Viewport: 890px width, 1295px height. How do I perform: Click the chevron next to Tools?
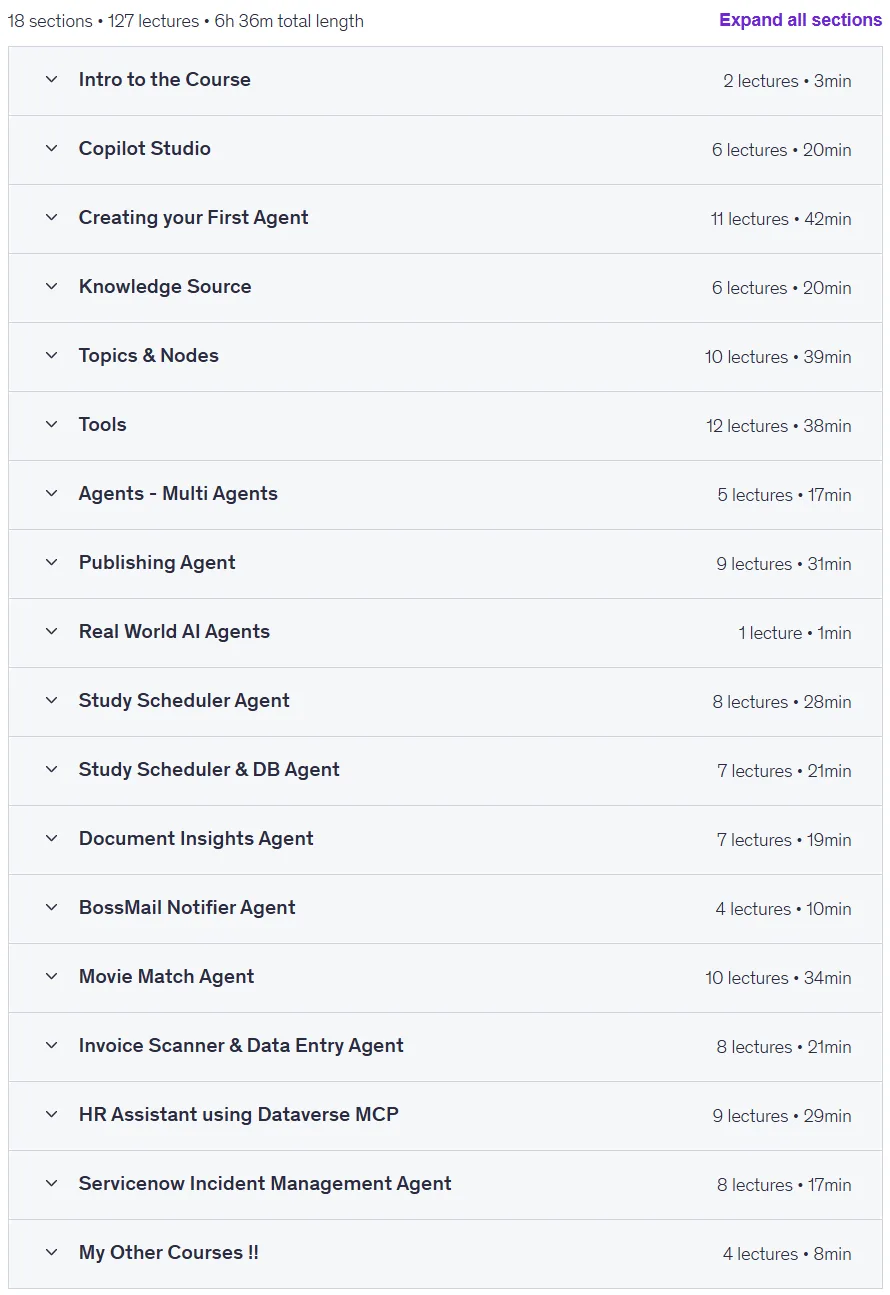coord(52,424)
